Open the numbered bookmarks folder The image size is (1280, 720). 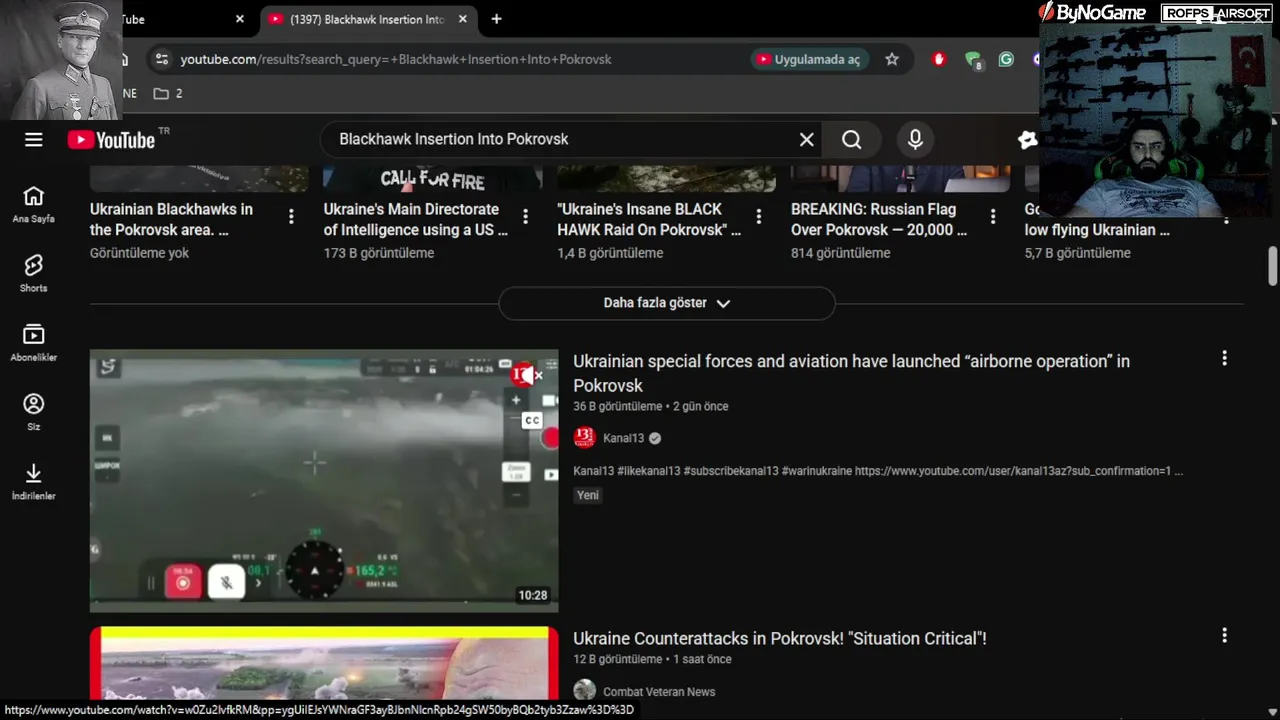point(167,93)
